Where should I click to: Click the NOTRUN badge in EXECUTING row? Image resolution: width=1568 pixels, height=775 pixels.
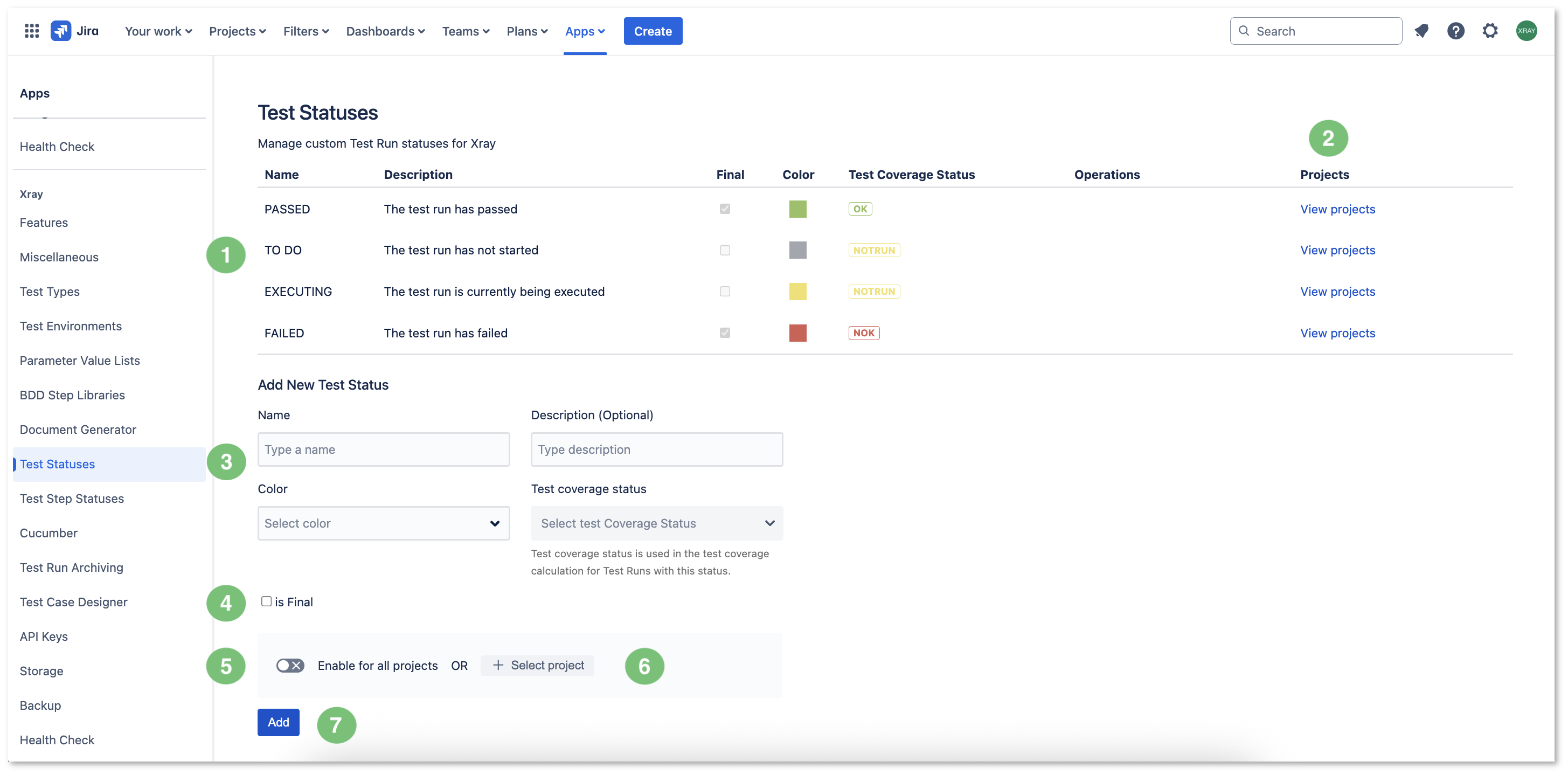874,292
